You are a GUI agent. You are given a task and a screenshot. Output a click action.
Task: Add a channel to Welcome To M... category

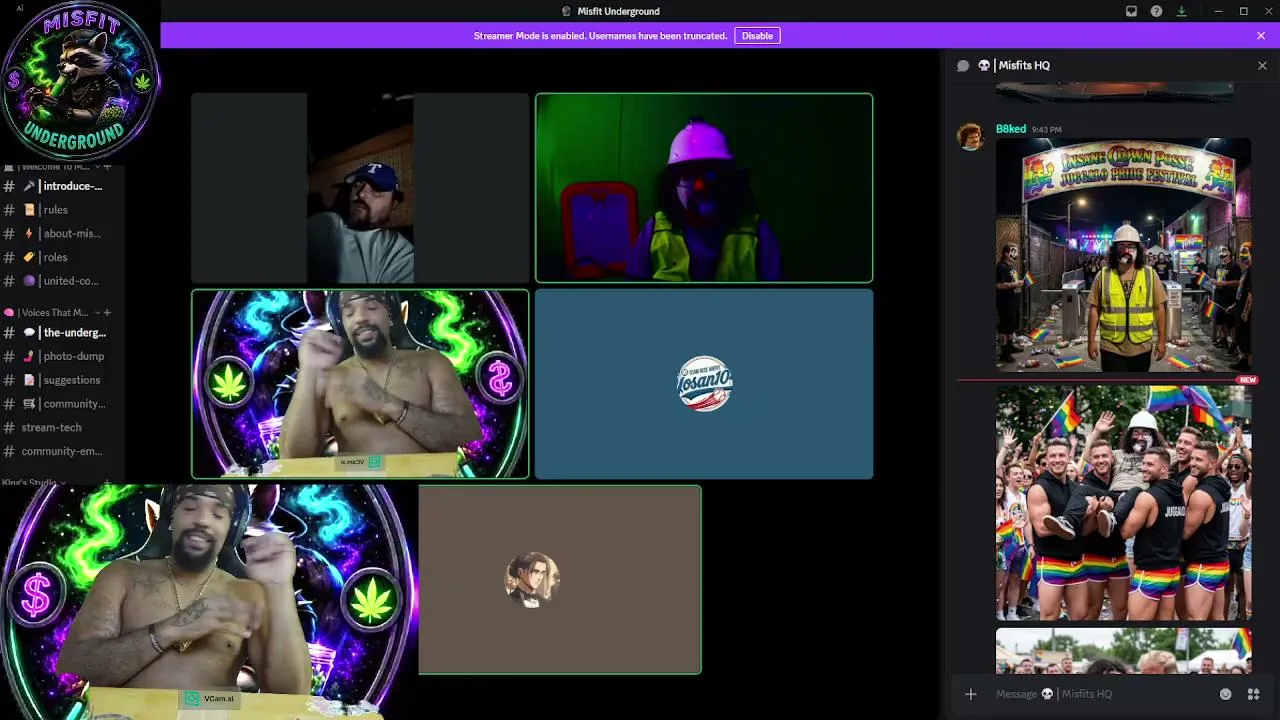click(x=107, y=167)
